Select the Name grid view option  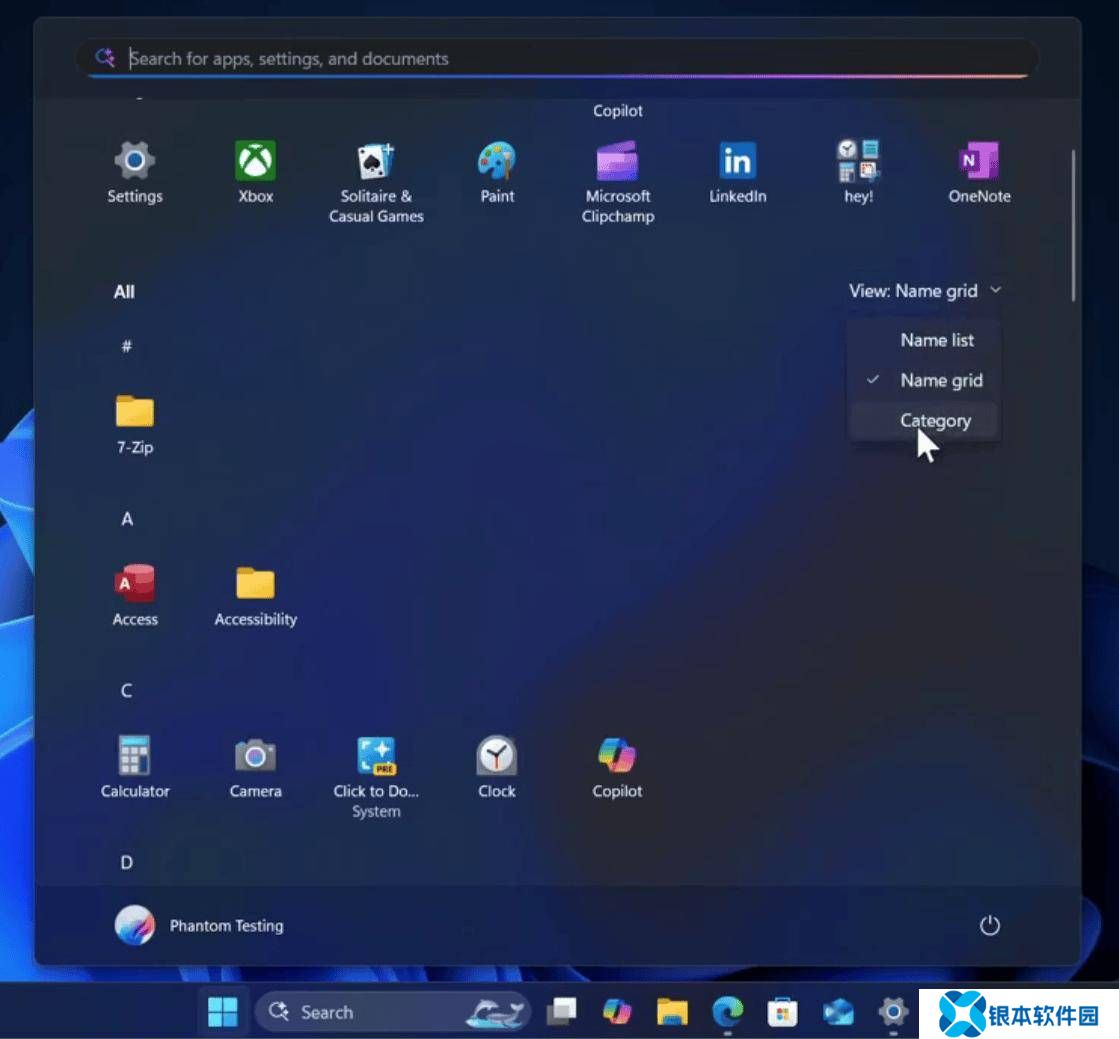924,380
